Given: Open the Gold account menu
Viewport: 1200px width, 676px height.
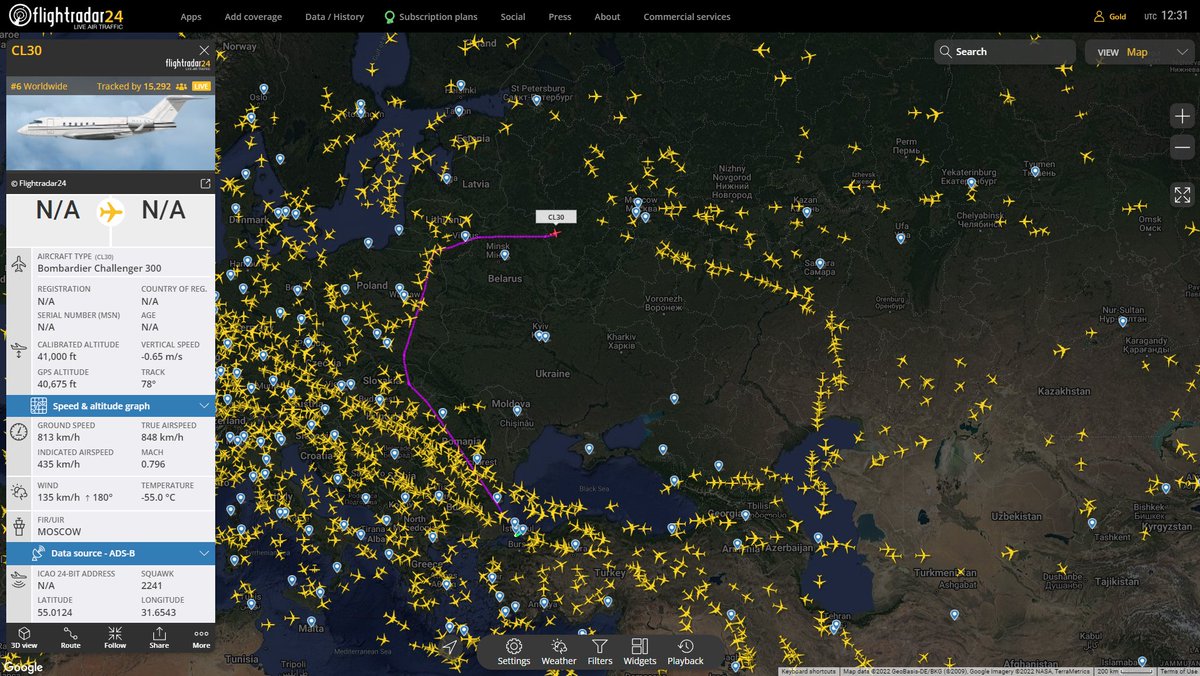Looking at the screenshot, I should click(1110, 17).
